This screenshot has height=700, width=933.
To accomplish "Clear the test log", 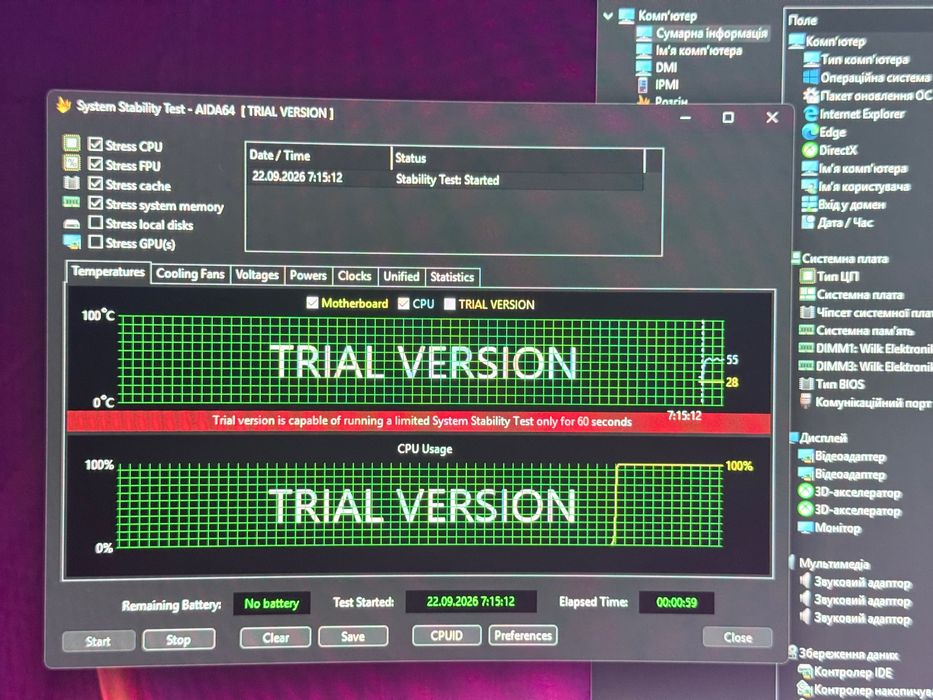I will pos(275,638).
